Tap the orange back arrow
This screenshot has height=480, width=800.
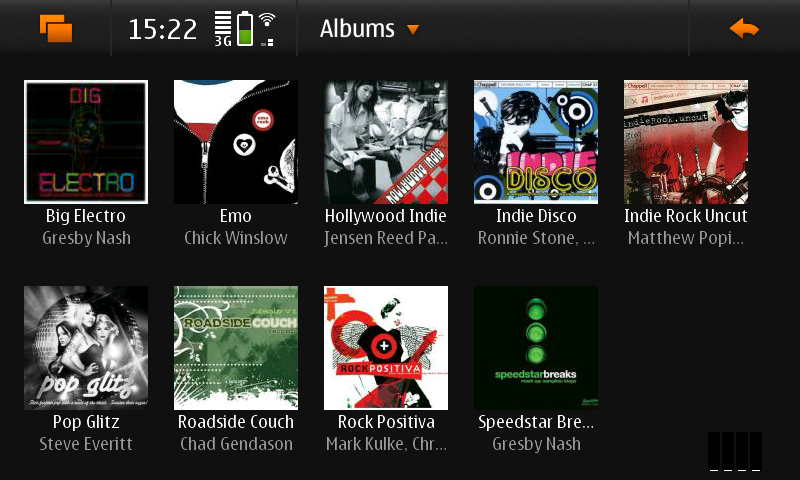pyautogui.click(x=744, y=29)
